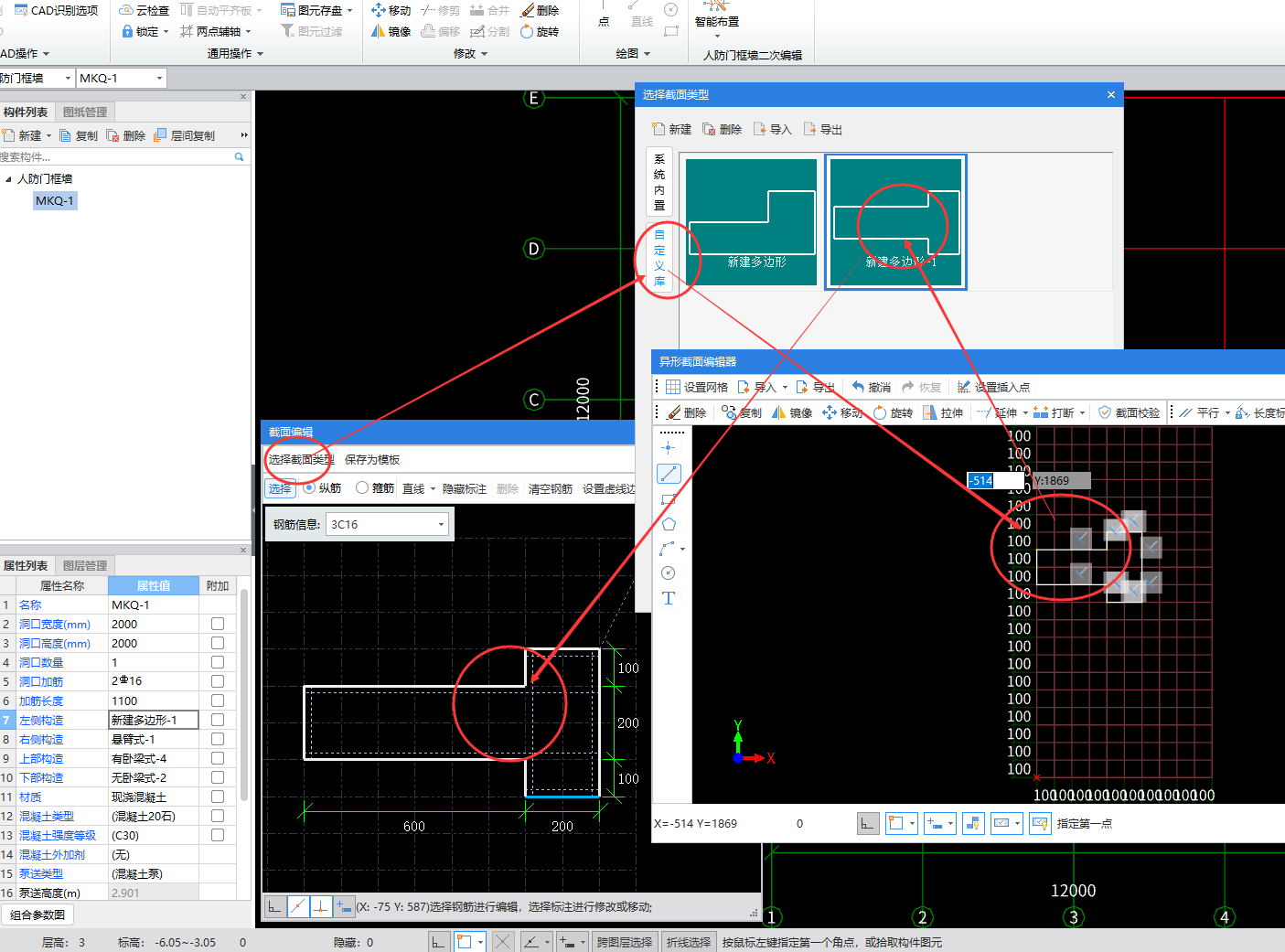Select the circle drawing tool in editor sidebar
This screenshot has height=952, width=1285.
(669, 572)
